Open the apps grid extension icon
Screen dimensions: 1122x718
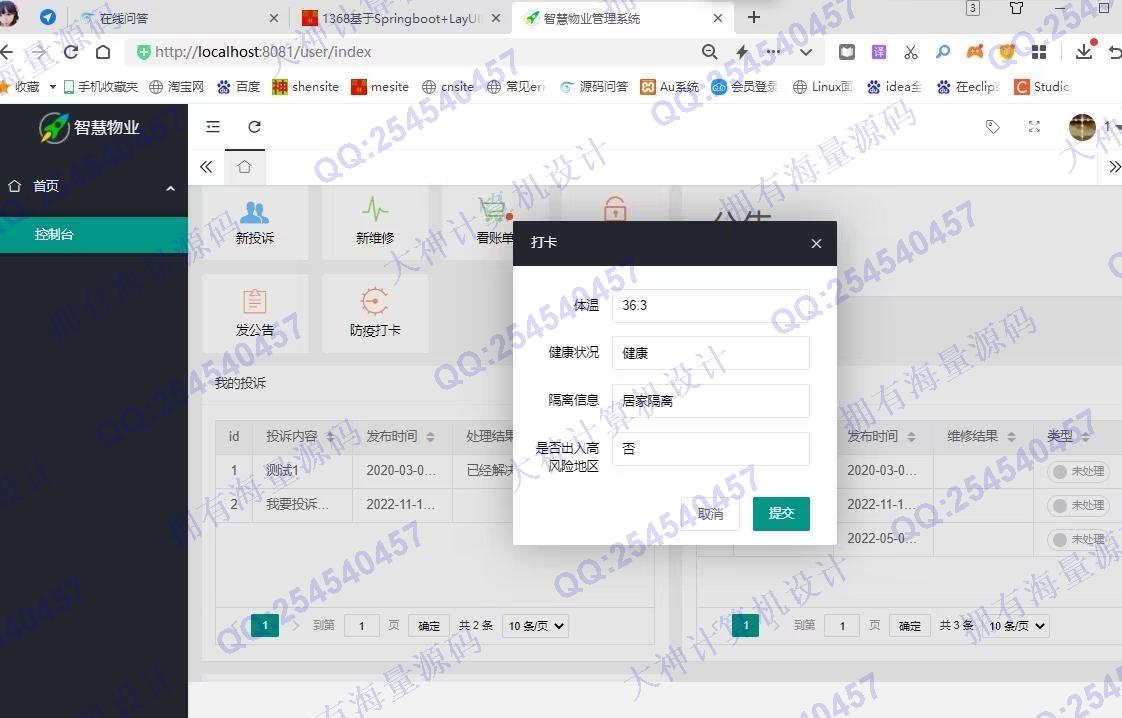coord(1039,52)
